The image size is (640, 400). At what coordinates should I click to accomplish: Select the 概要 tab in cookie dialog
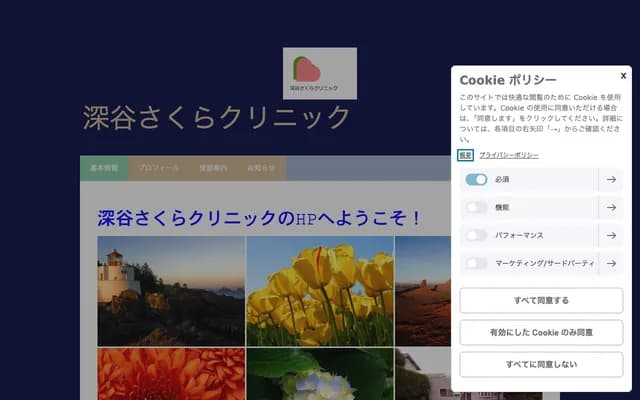point(465,155)
